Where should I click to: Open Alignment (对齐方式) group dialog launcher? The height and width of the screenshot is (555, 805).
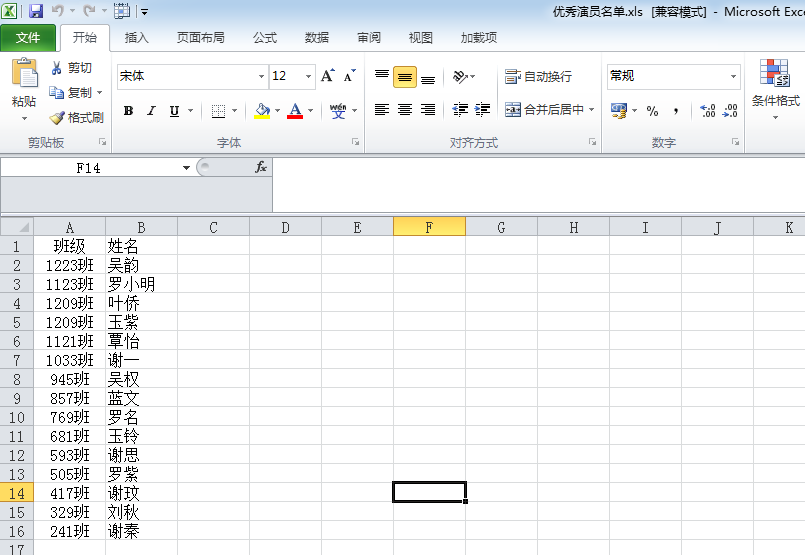pyautogui.click(x=592, y=142)
